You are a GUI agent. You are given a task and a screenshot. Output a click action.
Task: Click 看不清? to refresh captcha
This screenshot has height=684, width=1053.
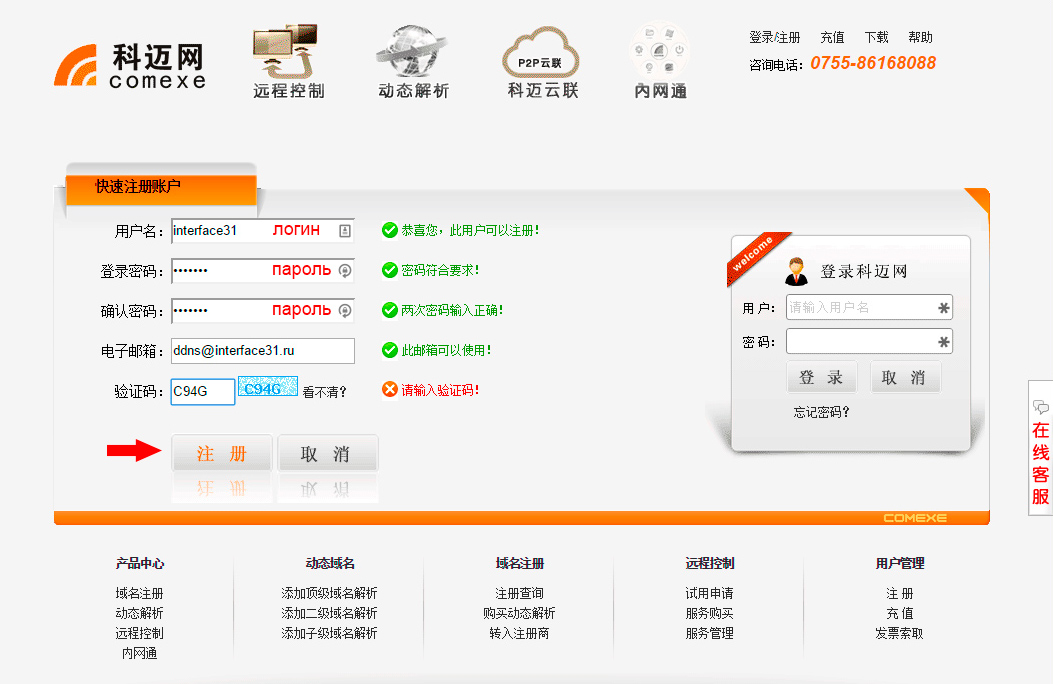(x=324, y=392)
